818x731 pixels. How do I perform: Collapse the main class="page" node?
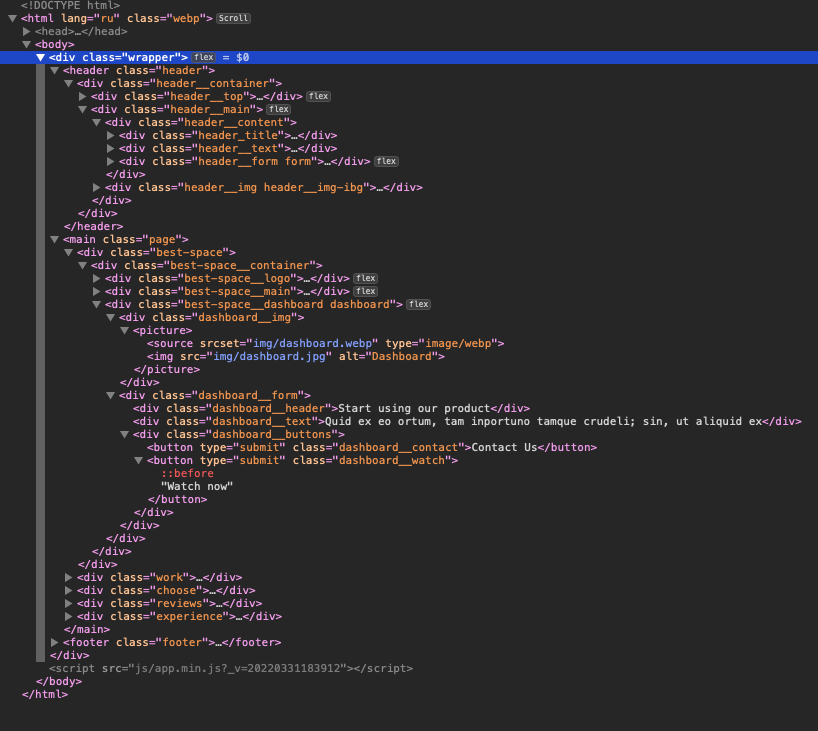pyautogui.click(x=54, y=239)
